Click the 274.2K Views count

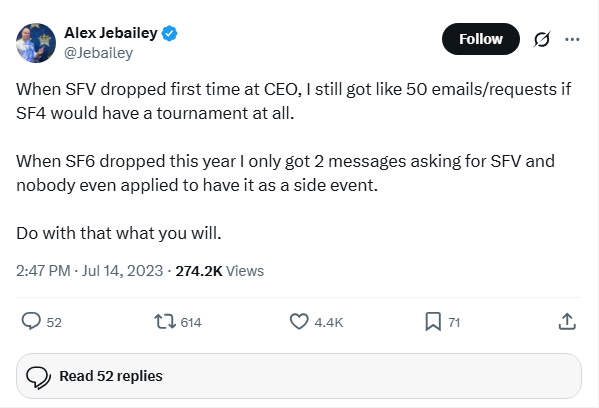point(219,271)
